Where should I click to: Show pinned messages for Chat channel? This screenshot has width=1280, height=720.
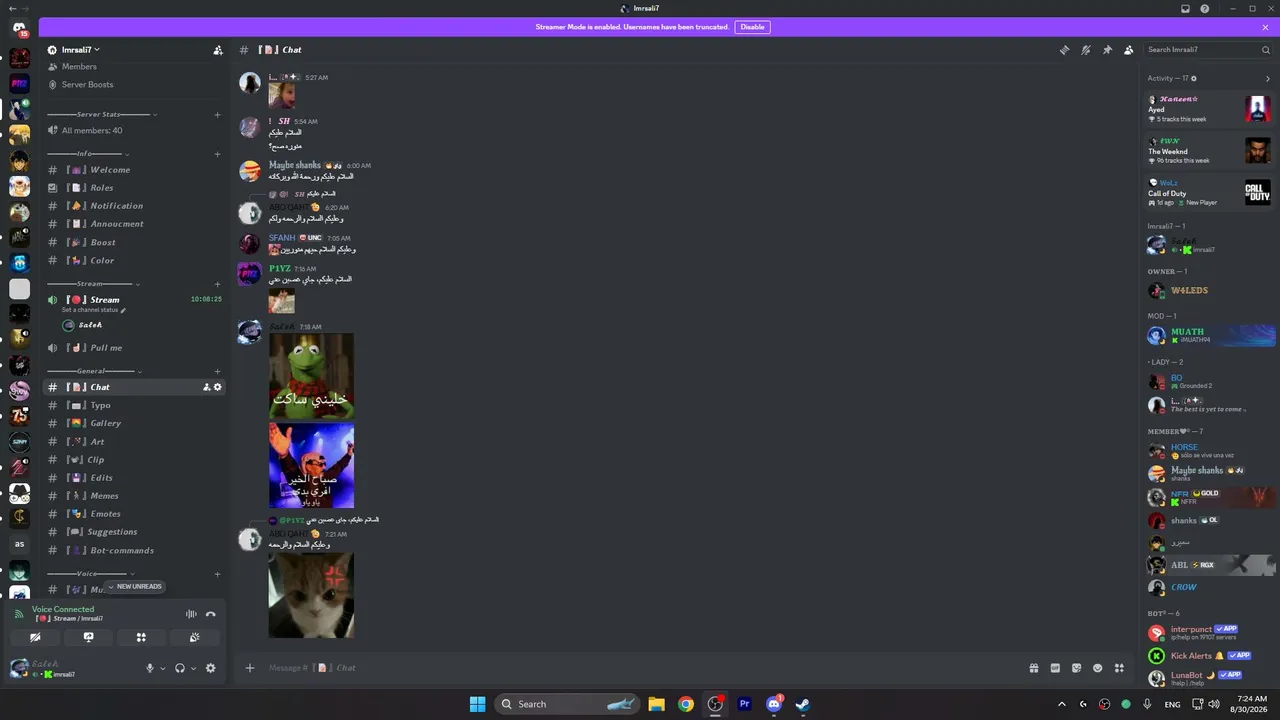coord(1107,50)
